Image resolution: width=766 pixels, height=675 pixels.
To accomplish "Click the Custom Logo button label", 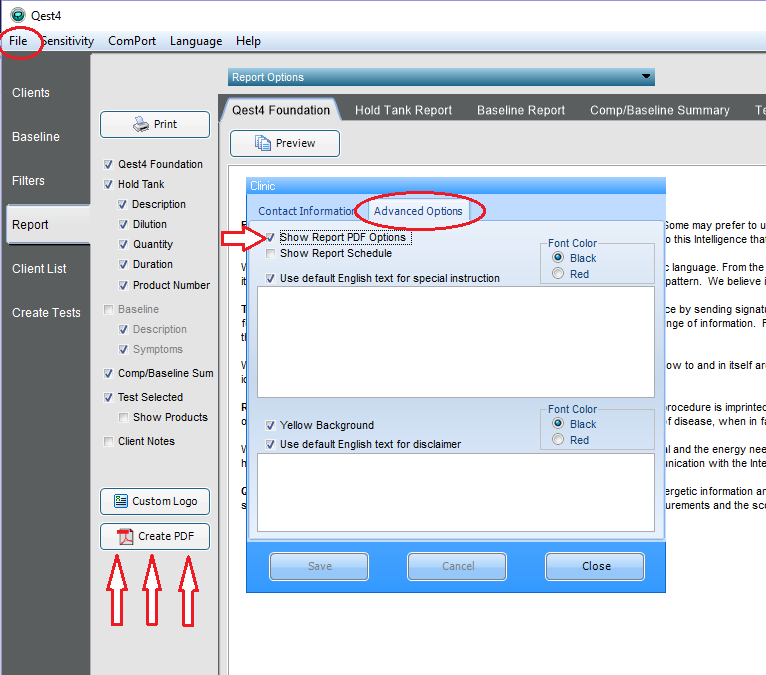I will [x=165, y=501].
